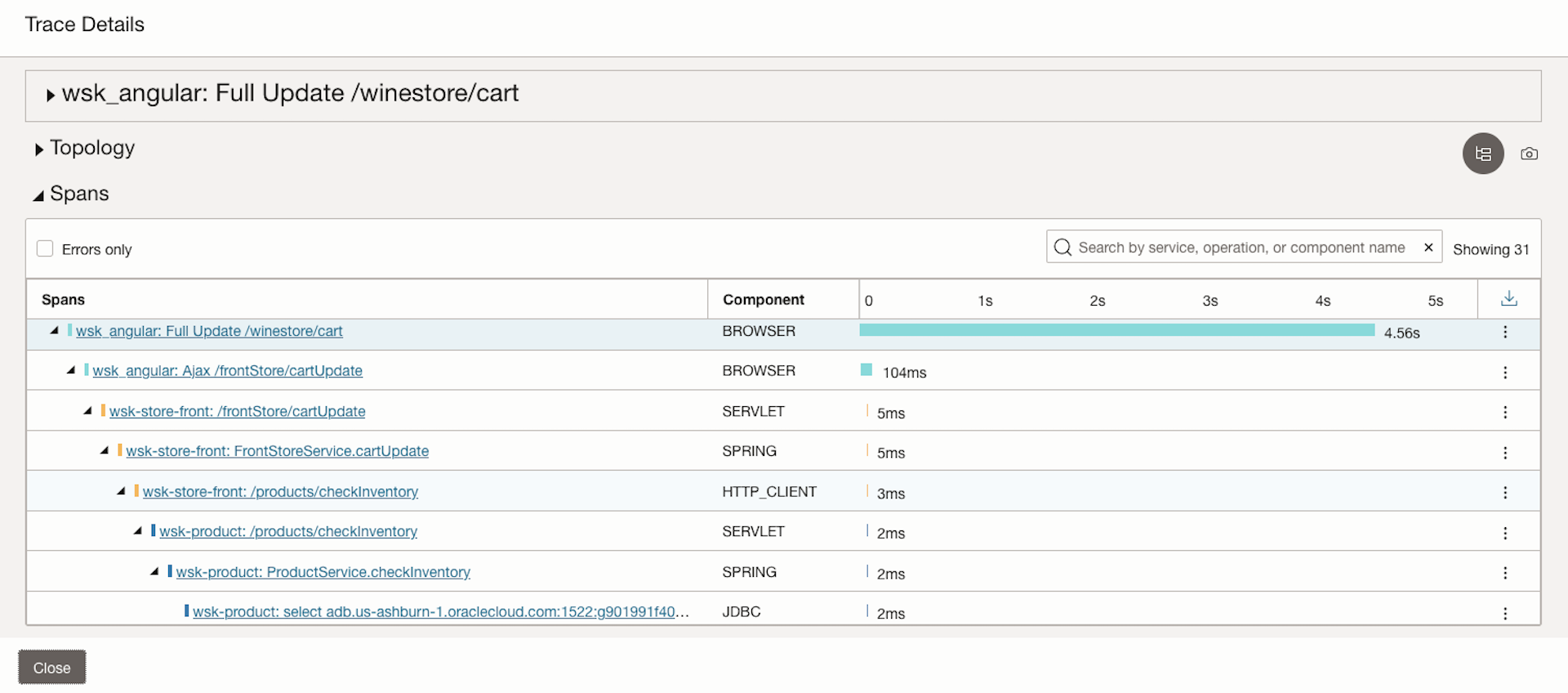Expand the wsk_angular Full Update header panel
The height and width of the screenshot is (693, 1568).
pos(51,95)
